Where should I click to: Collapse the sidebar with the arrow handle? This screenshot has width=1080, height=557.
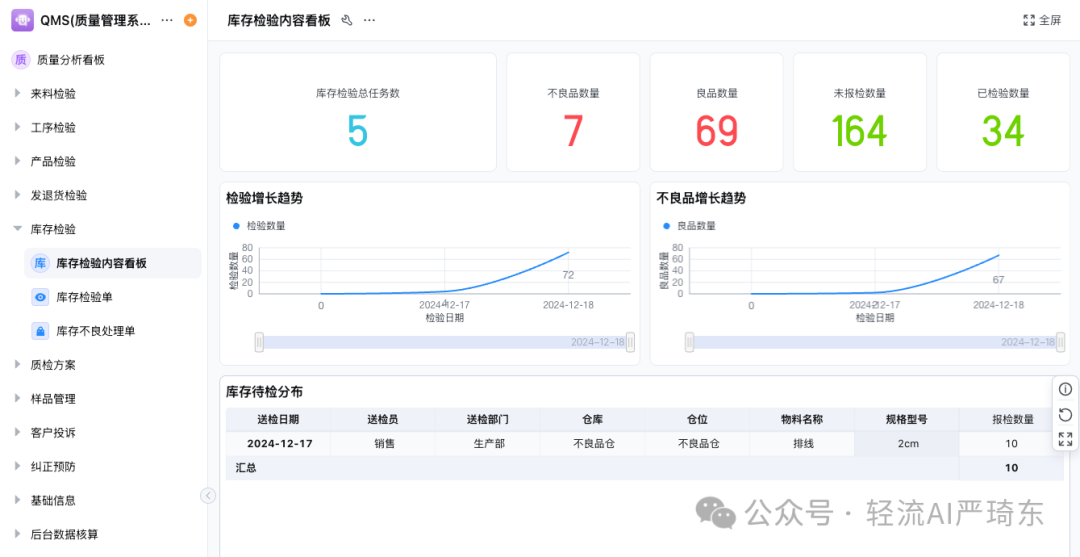pyautogui.click(x=207, y=496)
